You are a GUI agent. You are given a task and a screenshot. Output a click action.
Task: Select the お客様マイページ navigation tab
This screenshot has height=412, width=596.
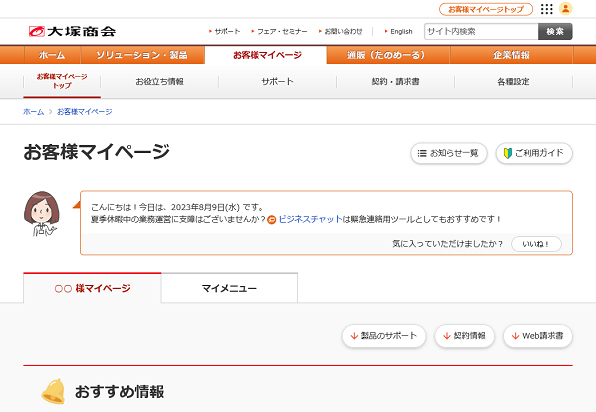click(266, 55)
